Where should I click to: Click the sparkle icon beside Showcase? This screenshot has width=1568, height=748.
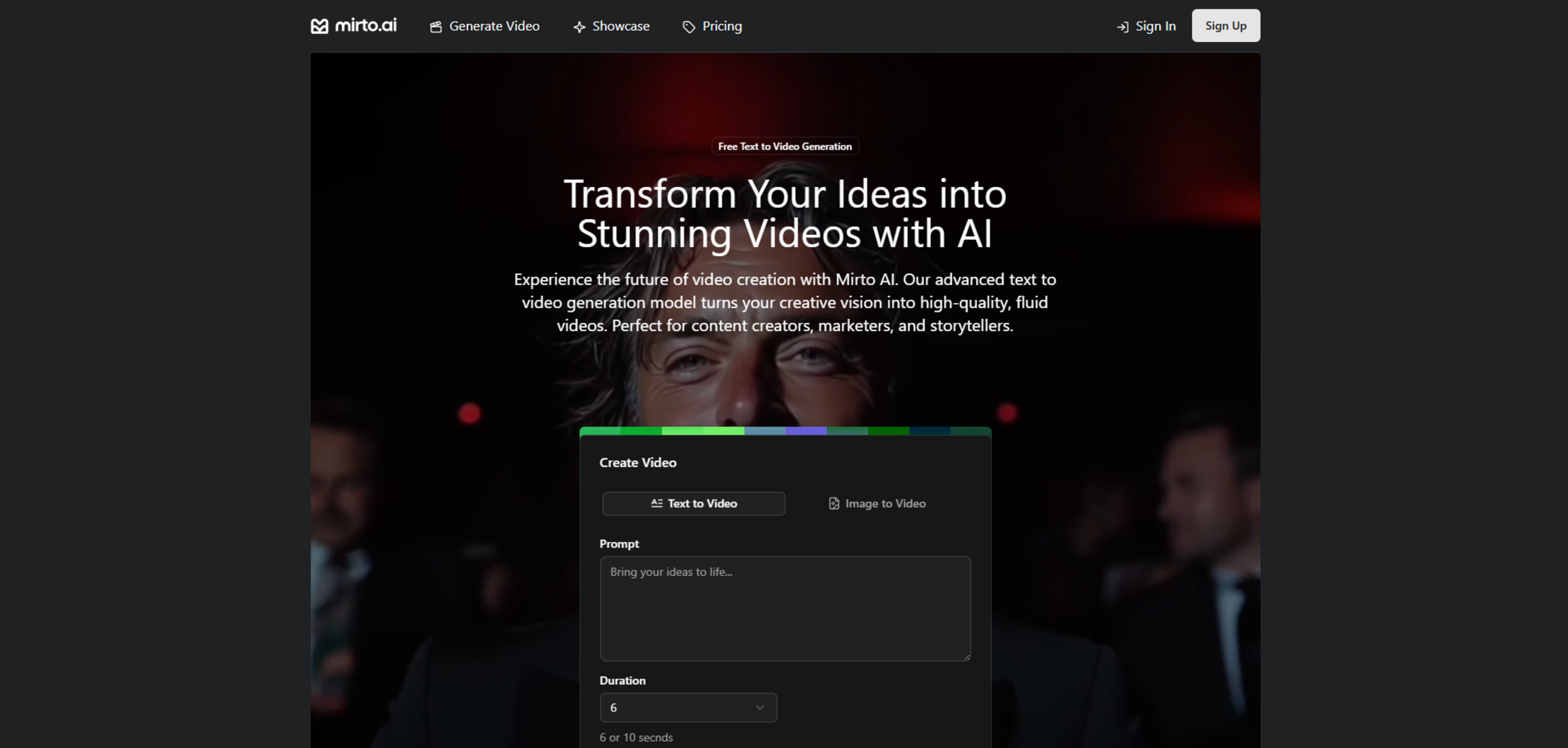(x=579, y=27)
